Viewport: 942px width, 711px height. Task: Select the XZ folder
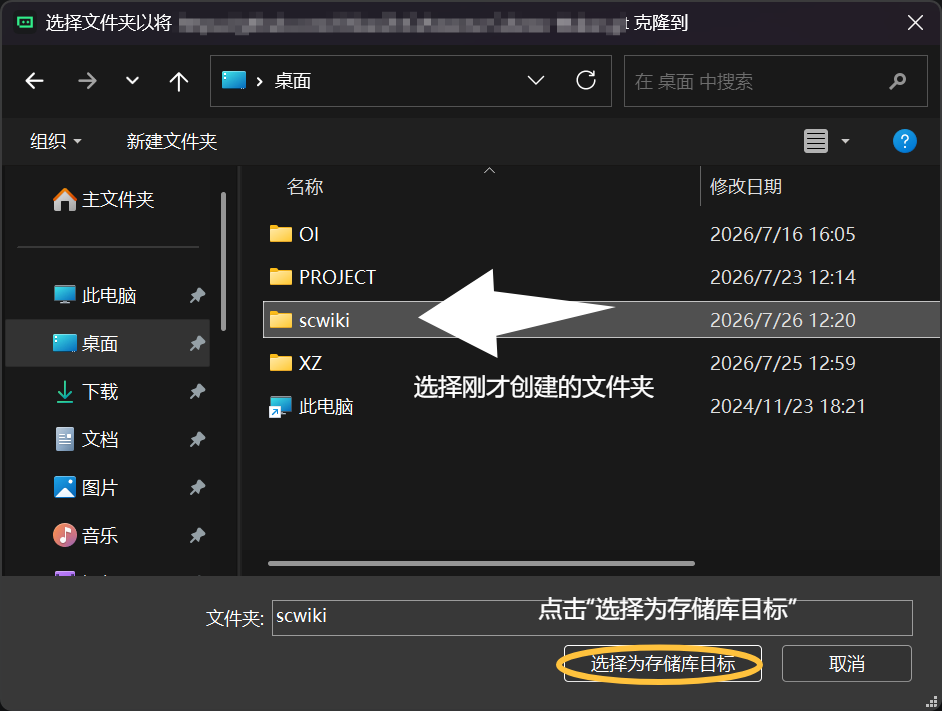[296, 363]
